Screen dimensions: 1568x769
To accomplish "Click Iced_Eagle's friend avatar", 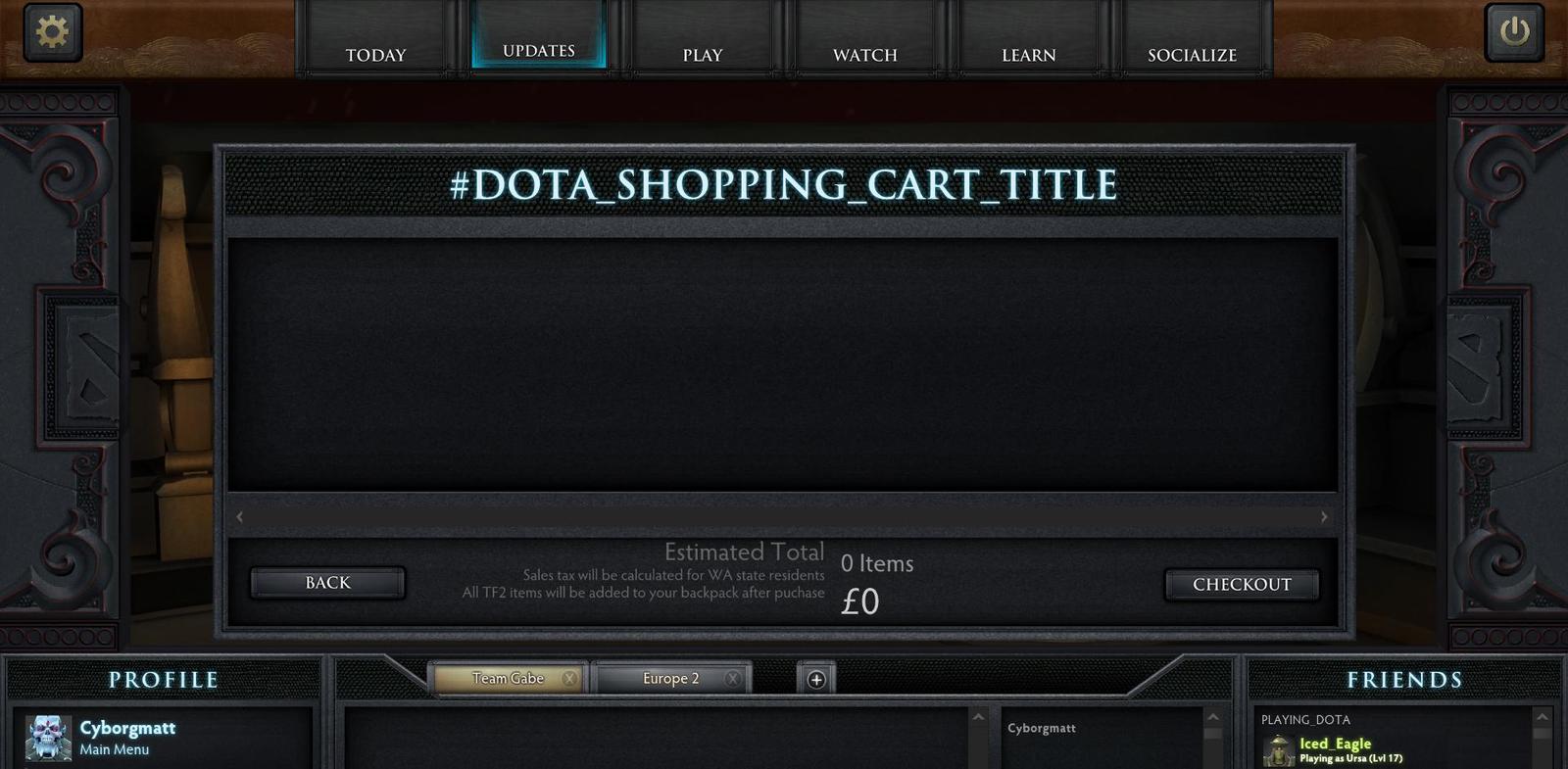I will [x=1278, y=750].
